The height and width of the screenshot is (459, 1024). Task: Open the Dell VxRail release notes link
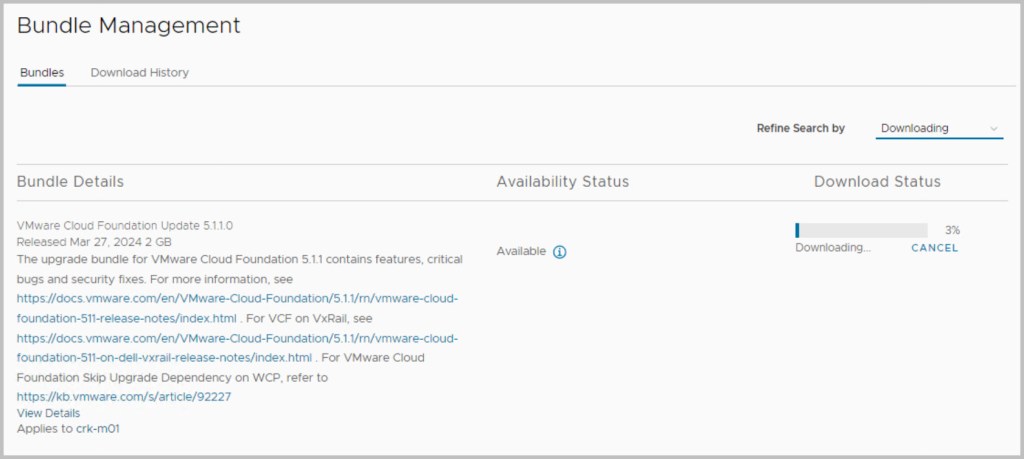tap(237, 346)
